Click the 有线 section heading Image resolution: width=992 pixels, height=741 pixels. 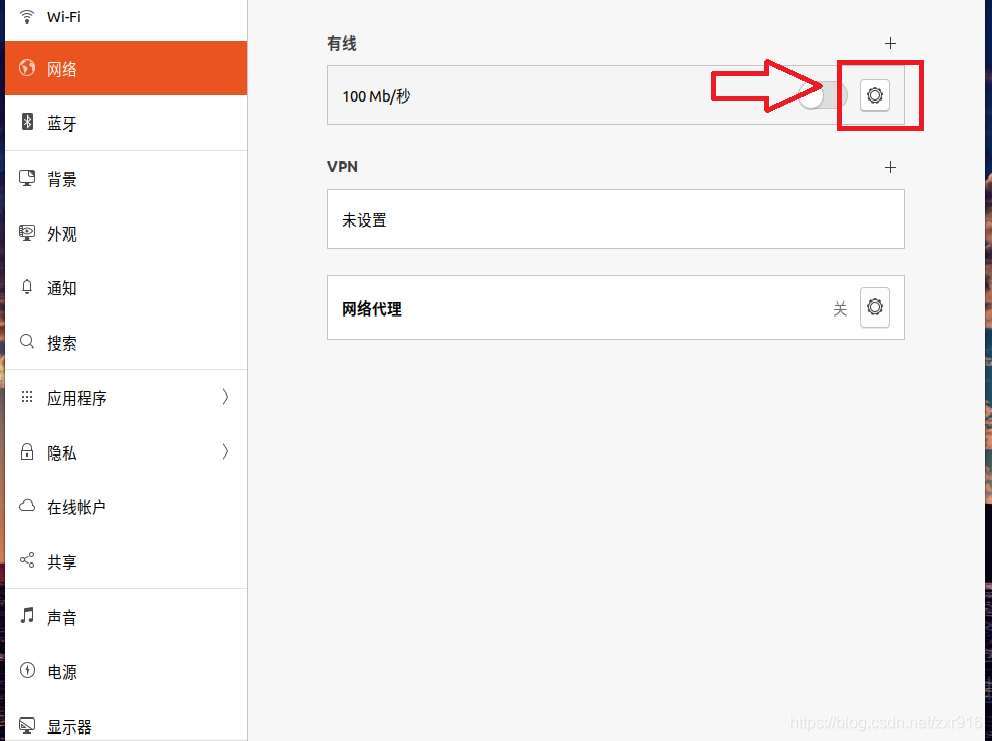(342, 43)
